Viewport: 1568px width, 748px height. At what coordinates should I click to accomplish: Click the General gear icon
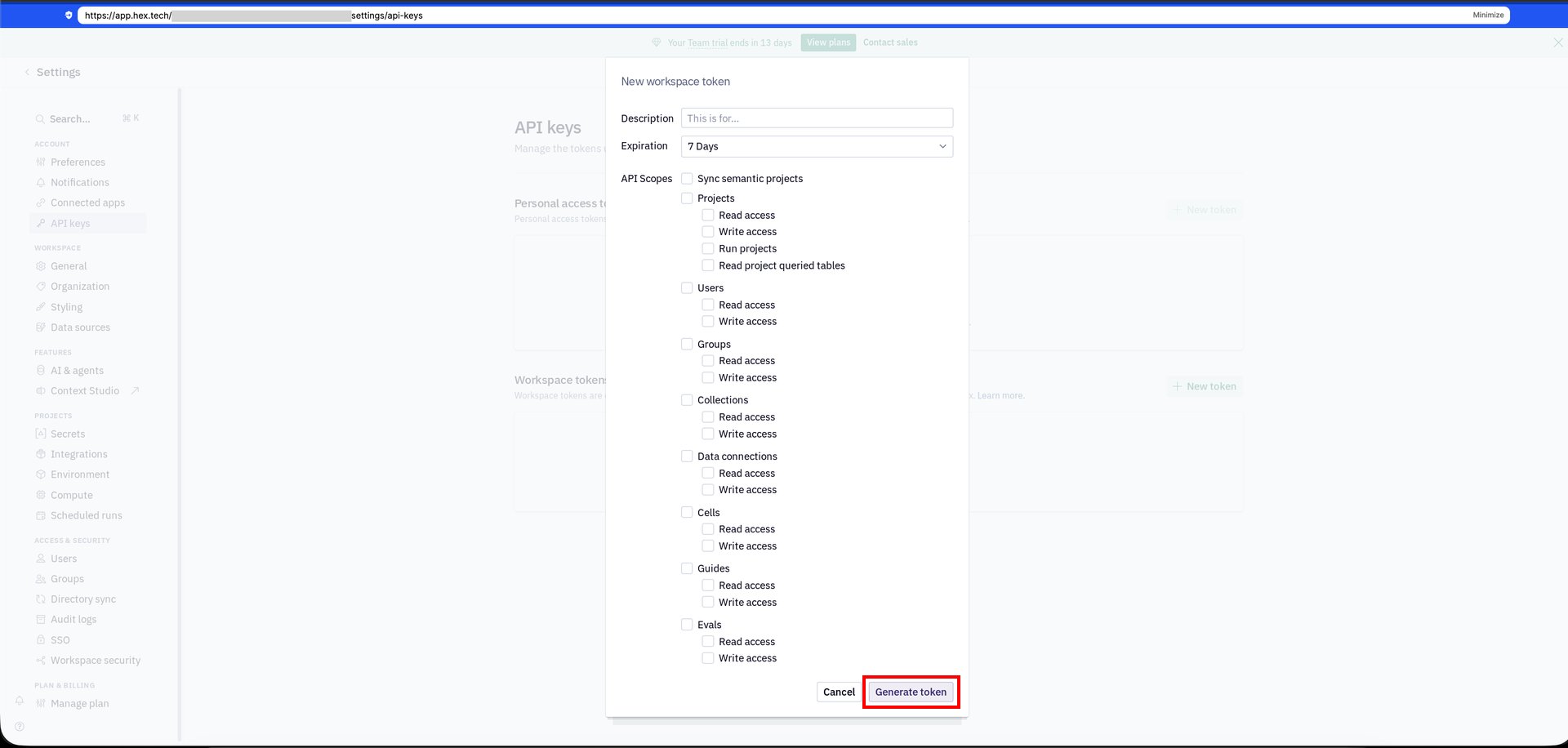[41, 266]
